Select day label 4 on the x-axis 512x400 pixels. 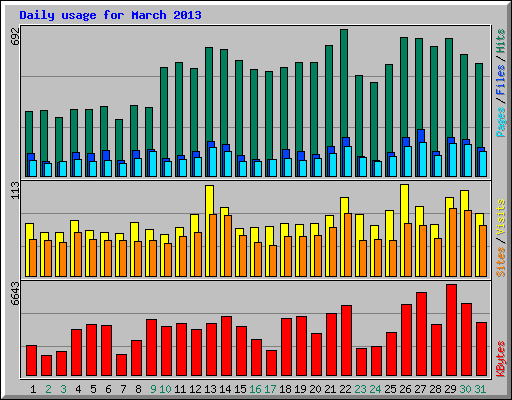click(x=78, y=389)
